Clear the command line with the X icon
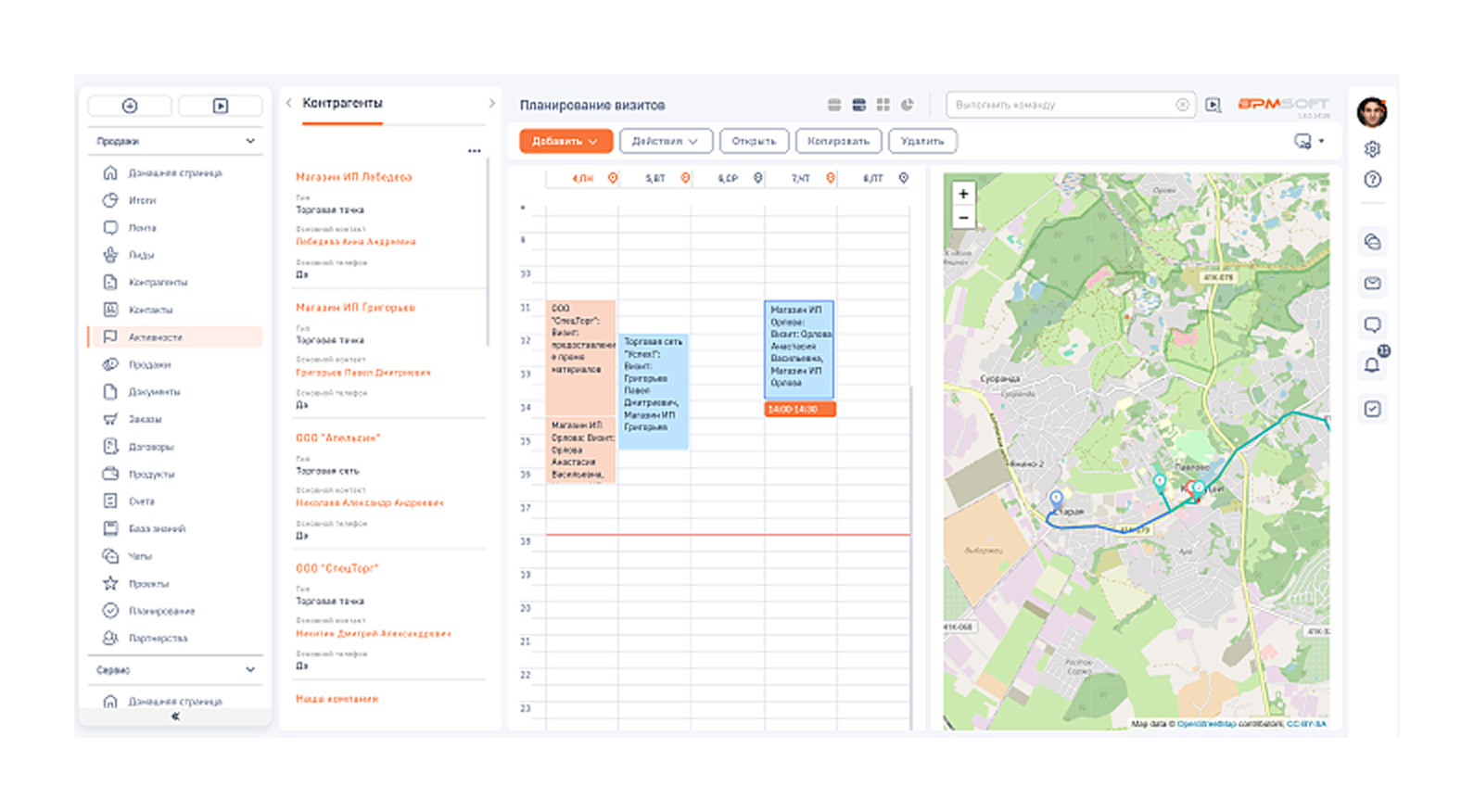The height and width of the screenshot is (812, 1474). [x=1182, y=105]
